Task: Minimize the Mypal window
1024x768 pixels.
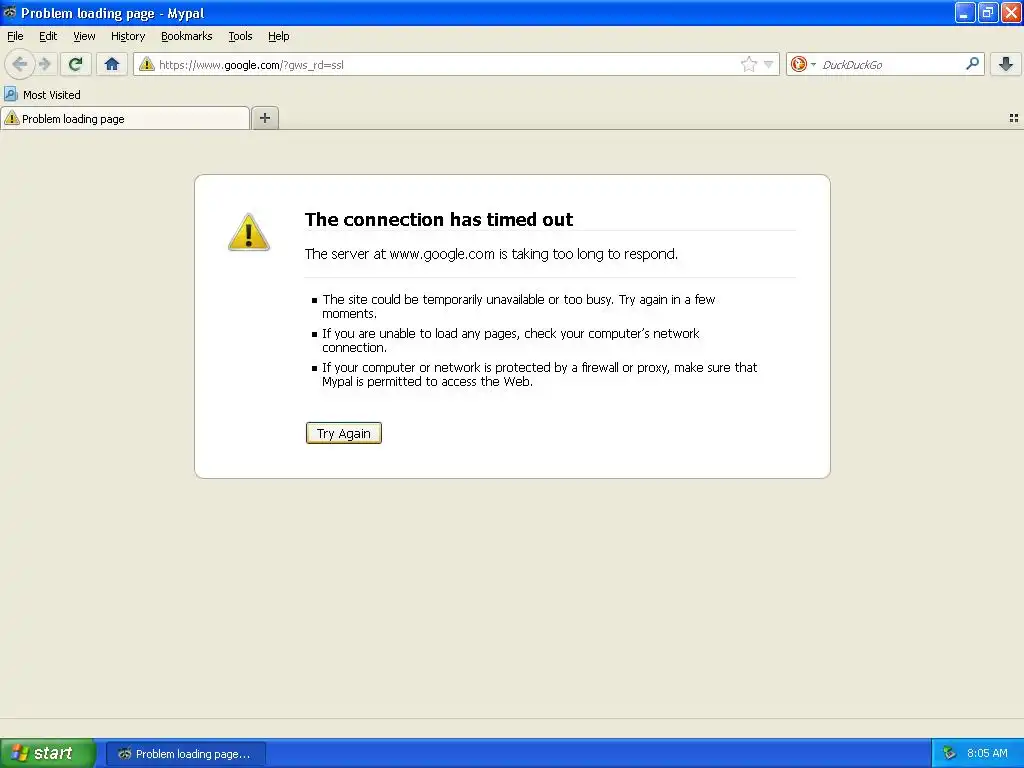Action: pyautogui.click(x=965, y=12)
